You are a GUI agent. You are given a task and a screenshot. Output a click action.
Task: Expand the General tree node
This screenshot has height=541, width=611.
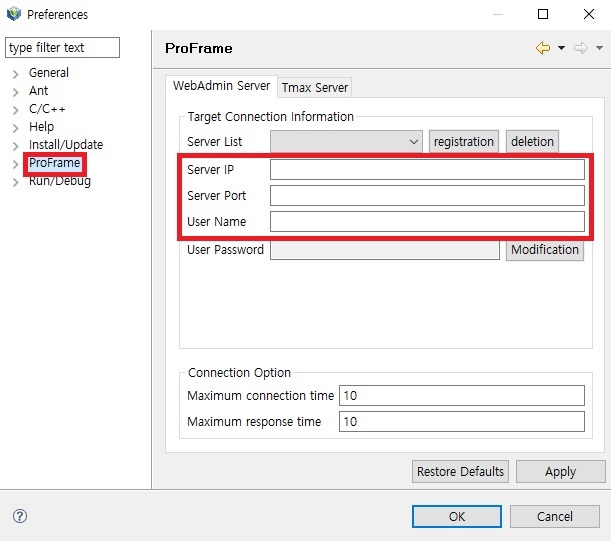click(16, 73)
